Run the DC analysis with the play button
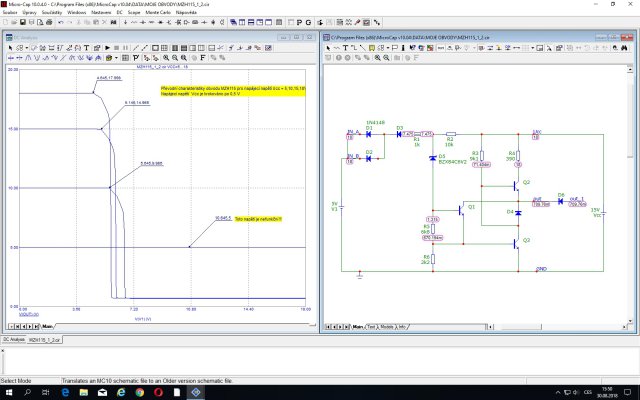The height and width of the screenshot is (400, 640). pyautogui.click(x=107, y=48)
